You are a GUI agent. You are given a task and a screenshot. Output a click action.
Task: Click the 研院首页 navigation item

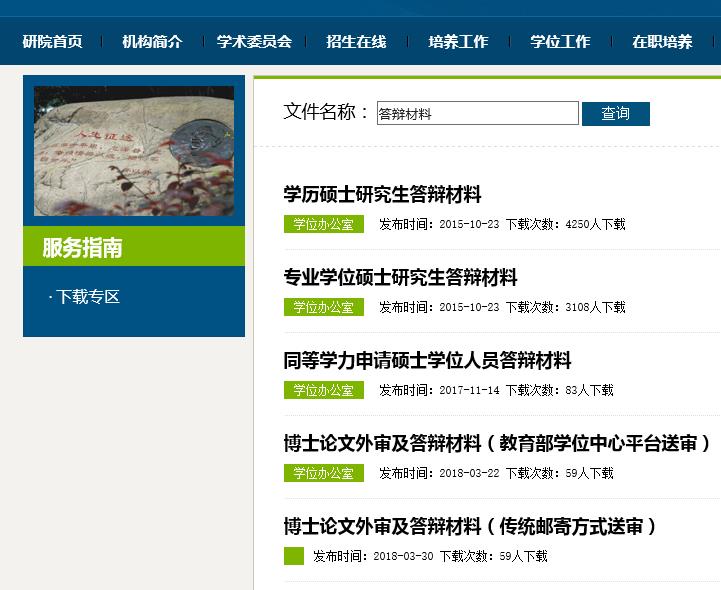click(52, 42)
